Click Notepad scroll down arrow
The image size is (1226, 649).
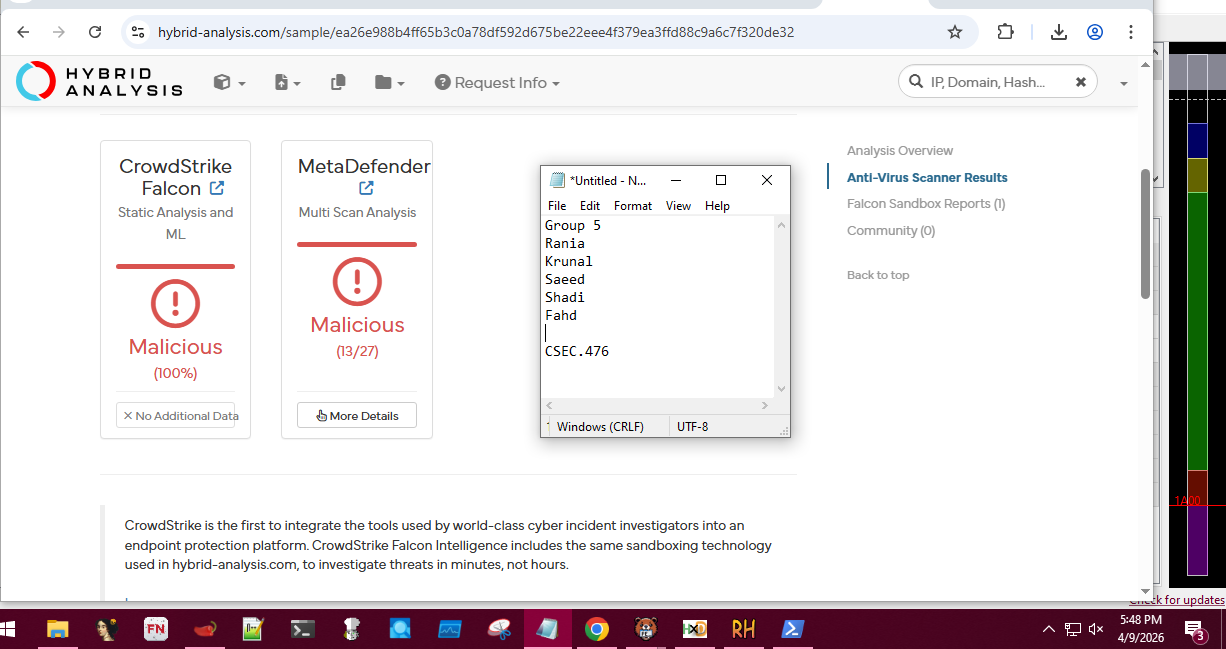[x=782, y=389]
